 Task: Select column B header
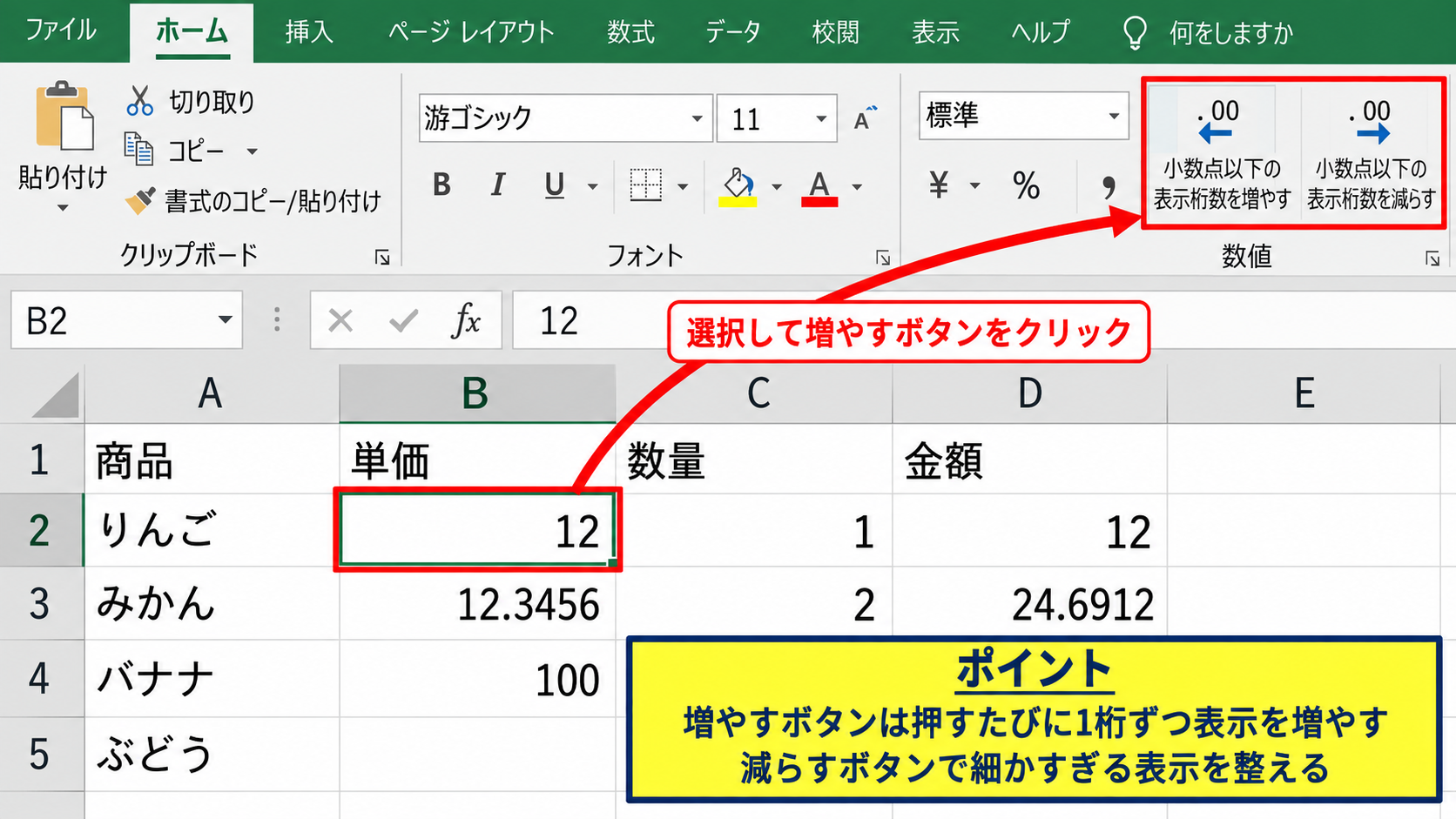(477, 393)
